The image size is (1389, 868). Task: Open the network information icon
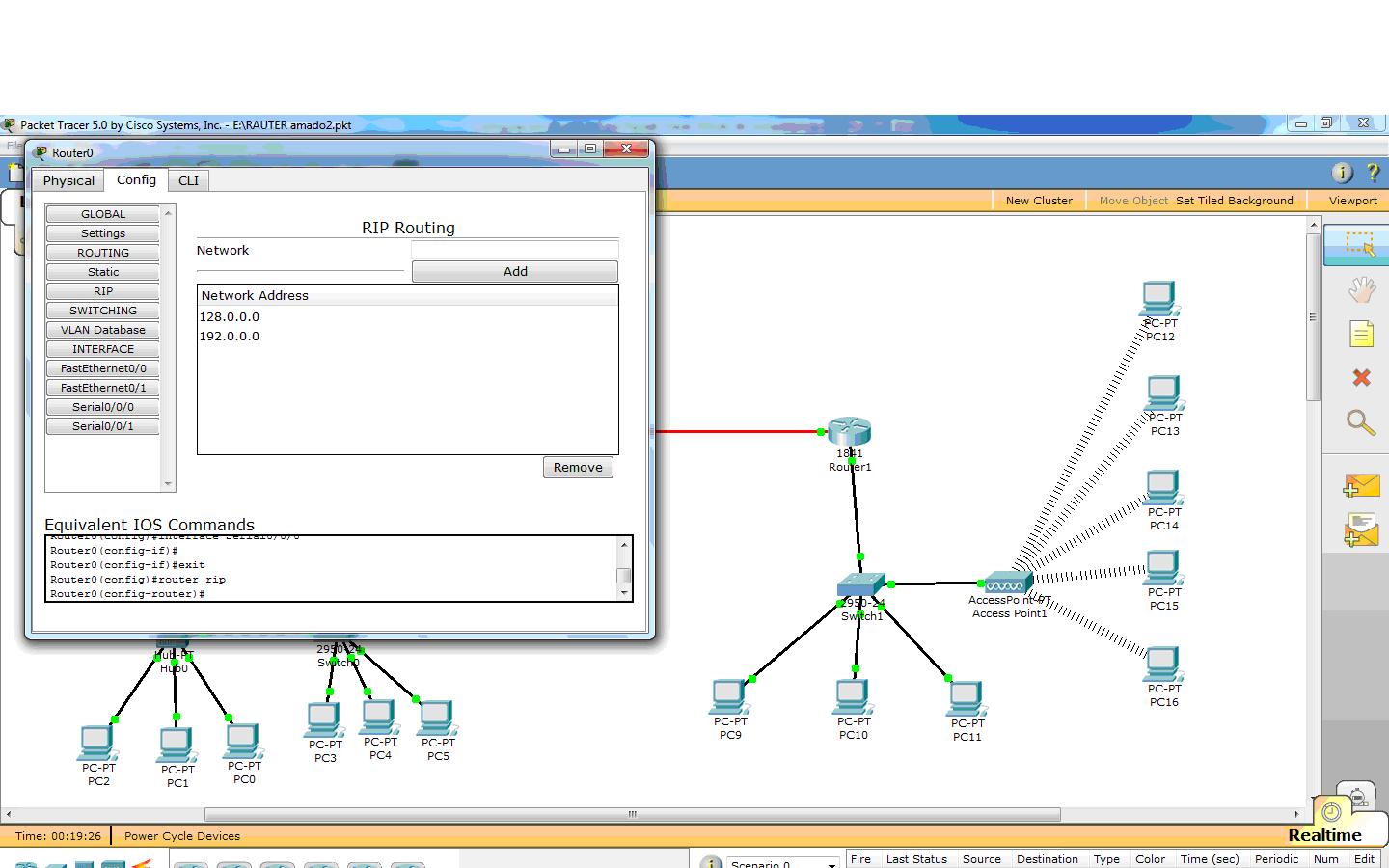(x=1342, y=173)
